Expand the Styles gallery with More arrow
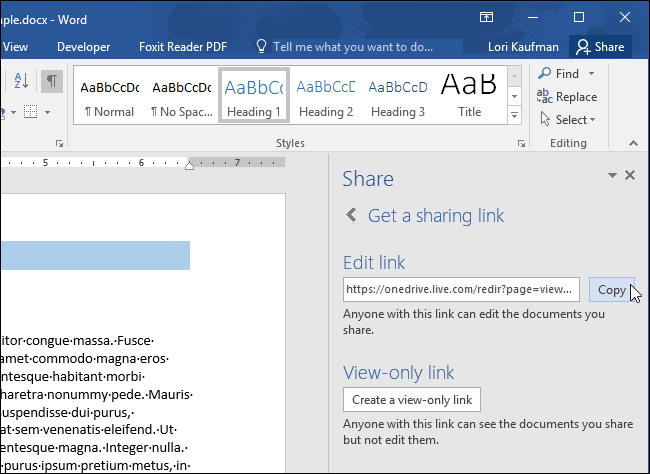The image size is (650, 474). pyautogui.click(x=516, y=116)
